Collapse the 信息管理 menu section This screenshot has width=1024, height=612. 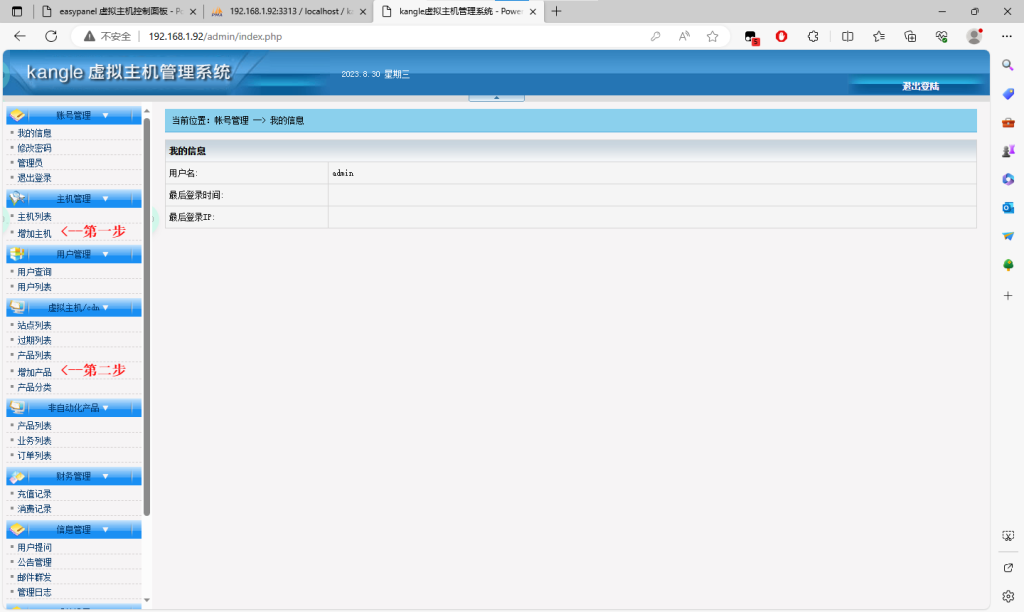105,529
